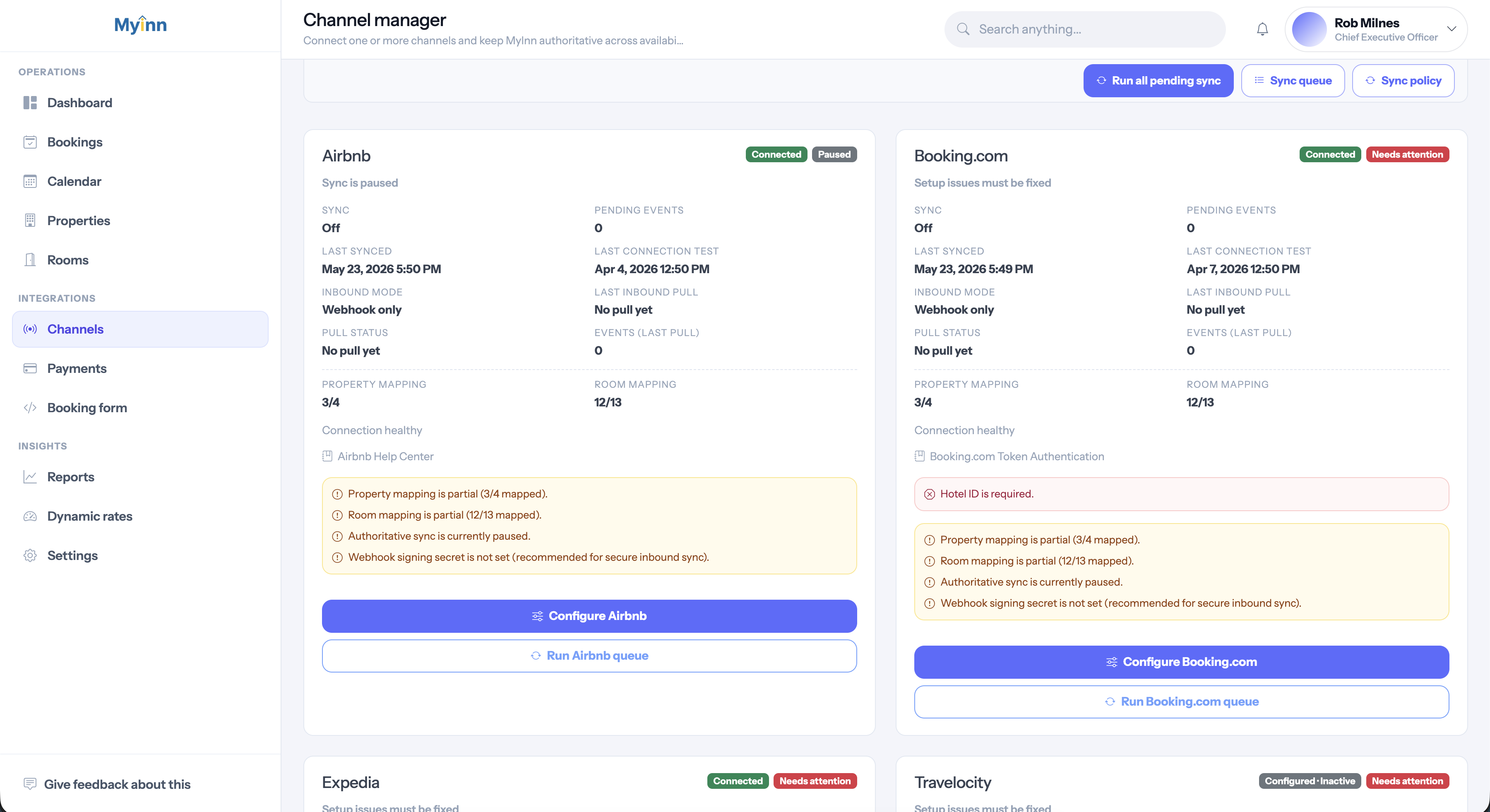Click the Hotel ID is required message
The width and height of the screenshot is (1490, 812).
point(987,494)
